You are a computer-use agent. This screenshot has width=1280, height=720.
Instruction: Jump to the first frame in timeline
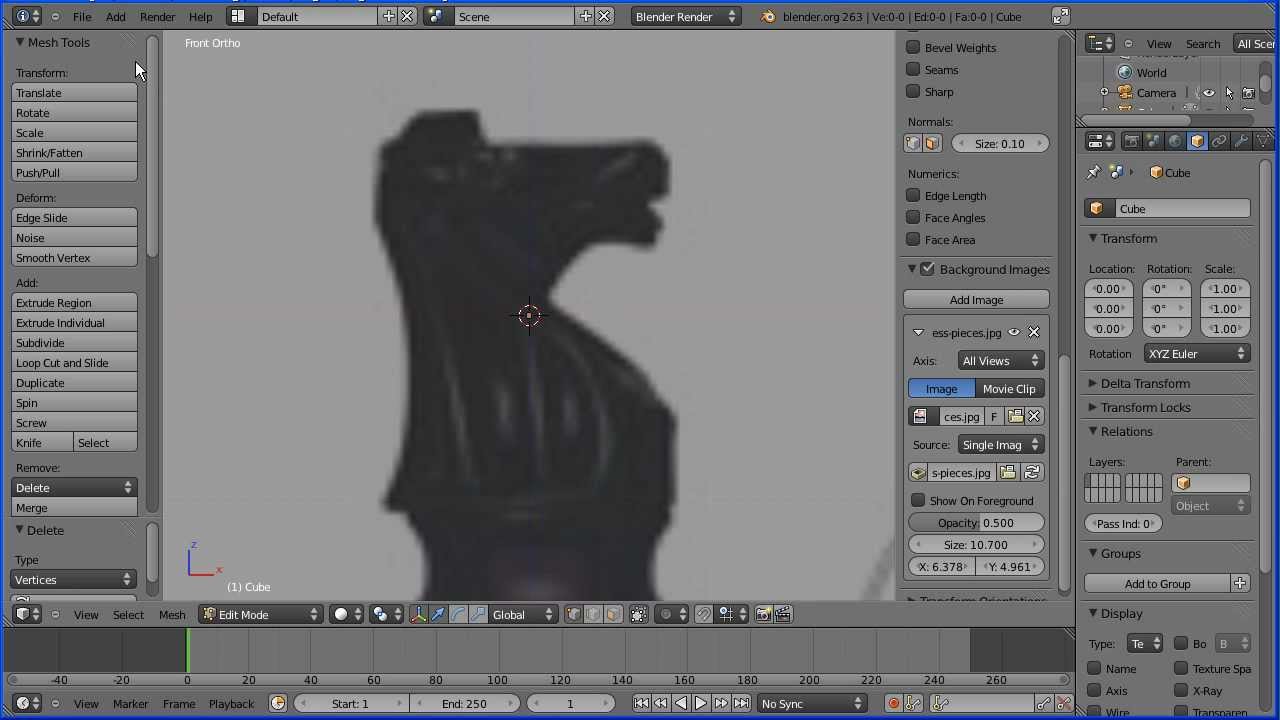click(x=641, y=703)
